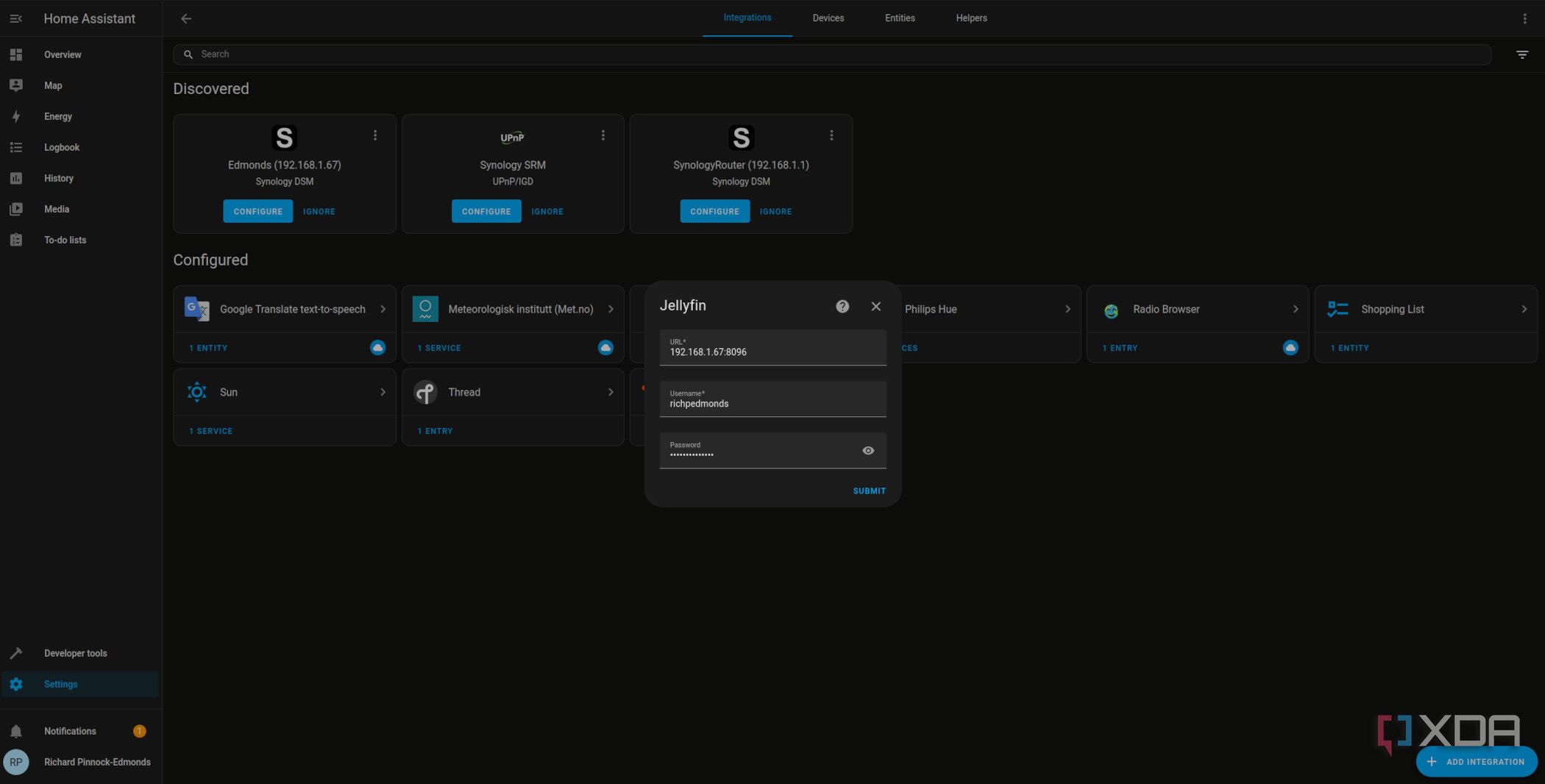Image resolution: width=1545 pixels, height=784 pixels.
Task: Expand the Philips Hue integration details
Action: tap(1068, 309)
